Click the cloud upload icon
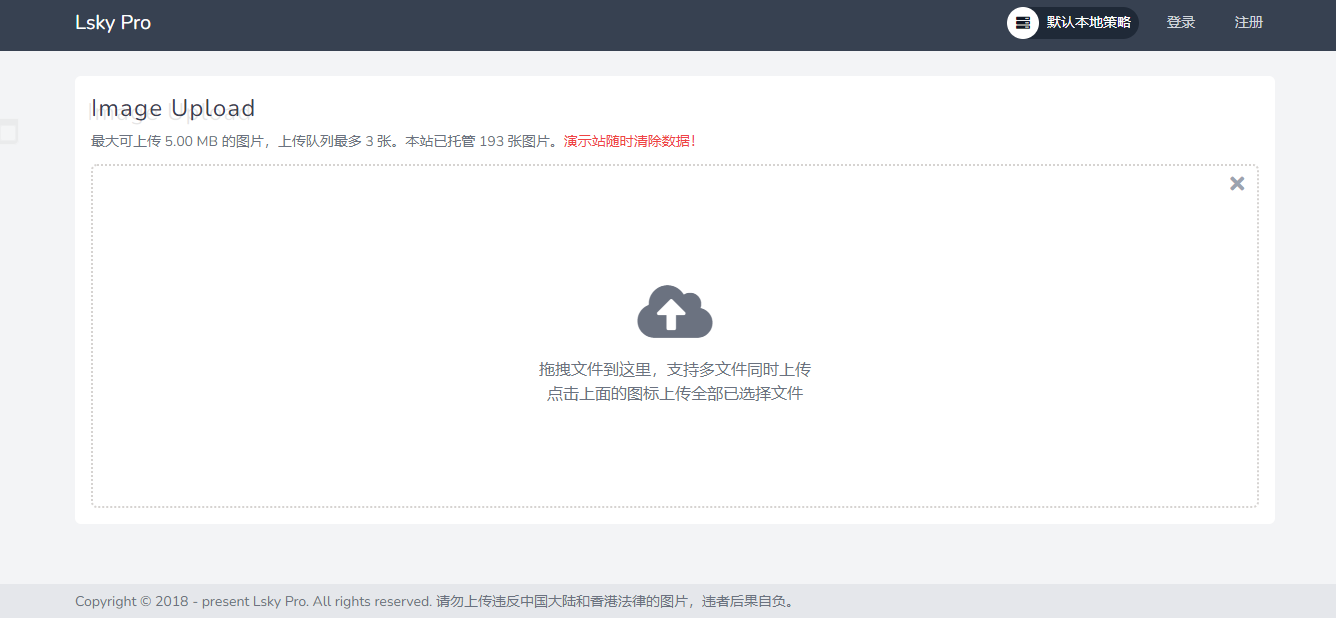 [674, 312]
